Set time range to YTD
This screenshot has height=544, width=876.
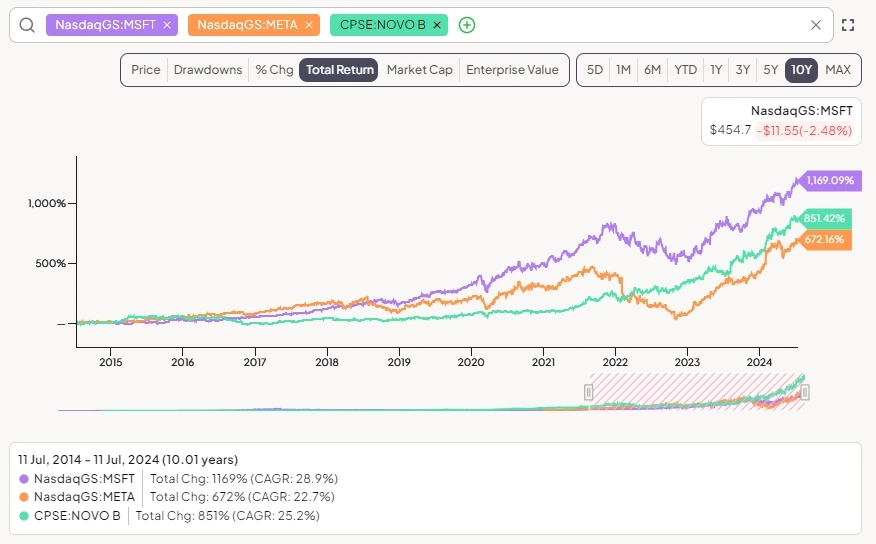click(685, 70)
